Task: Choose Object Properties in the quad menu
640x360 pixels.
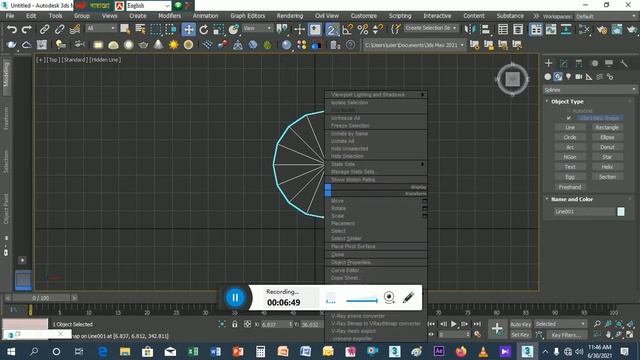Action: (x=351, y=262)
